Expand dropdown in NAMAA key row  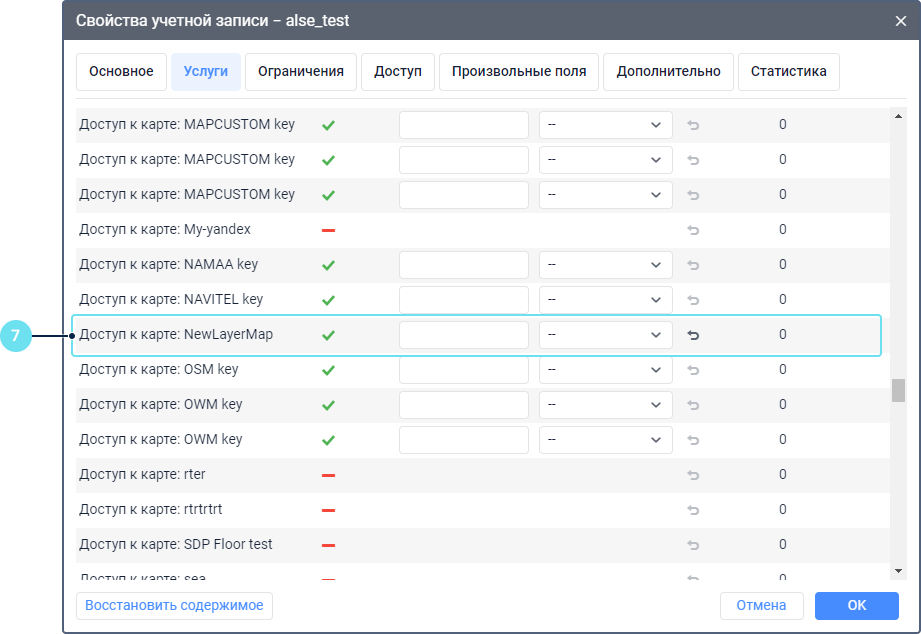pos(605,265)
